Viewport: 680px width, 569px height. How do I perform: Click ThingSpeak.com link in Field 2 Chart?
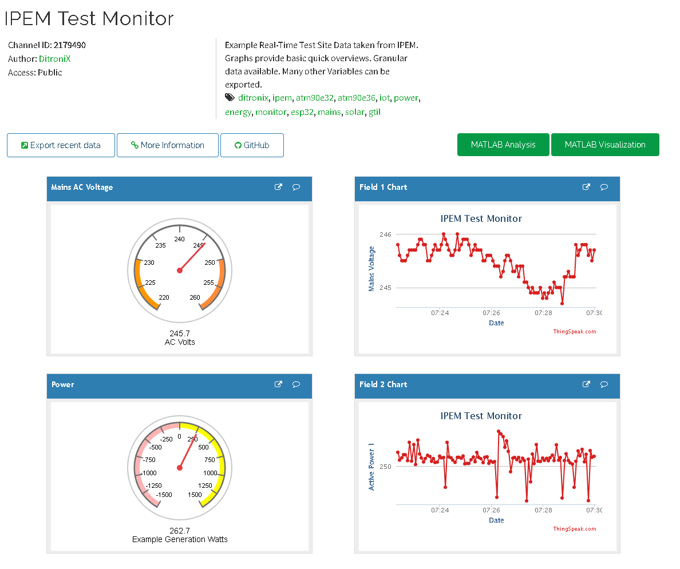pos(574,529)
